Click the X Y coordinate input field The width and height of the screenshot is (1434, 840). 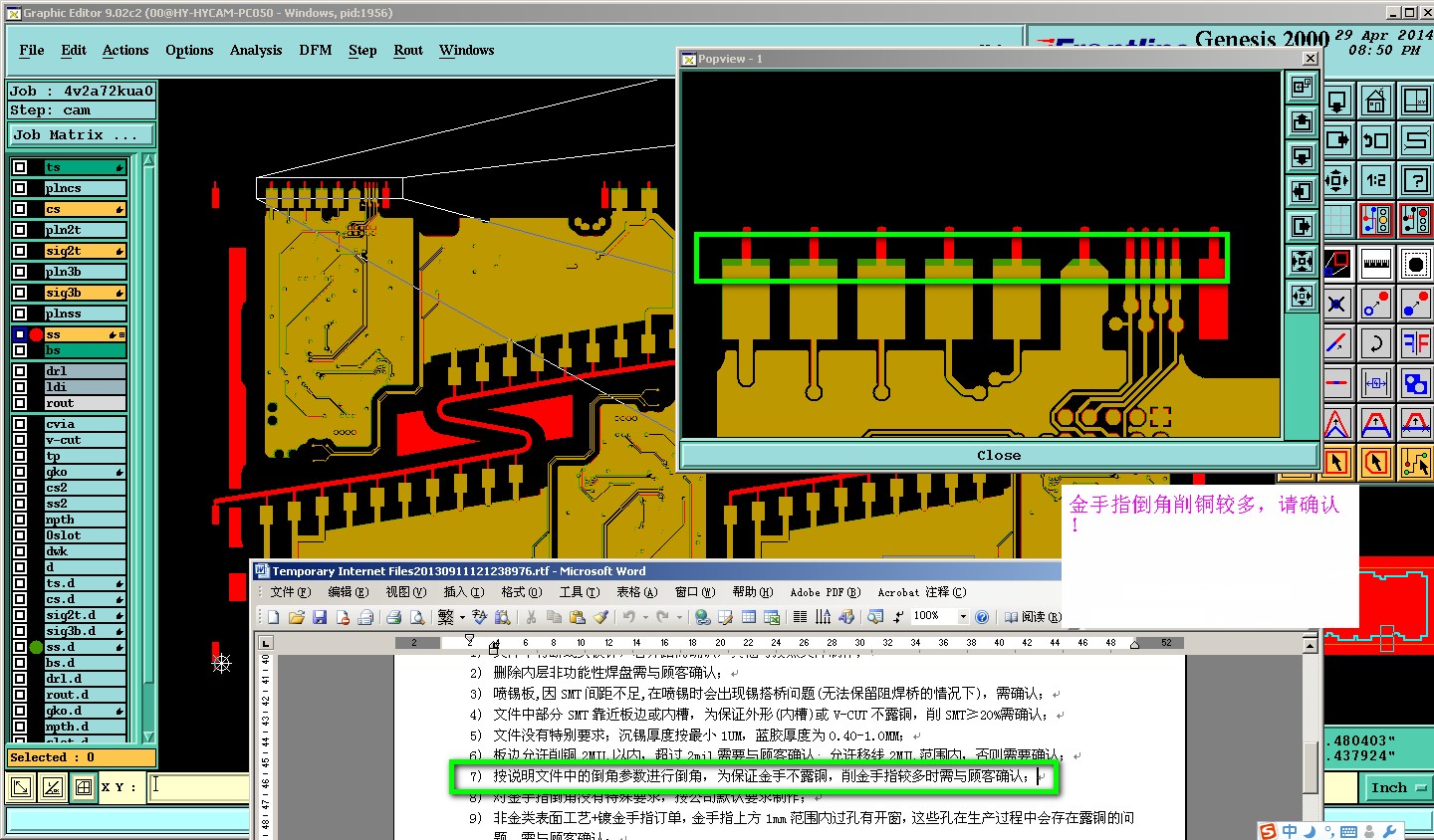(199, 787)
